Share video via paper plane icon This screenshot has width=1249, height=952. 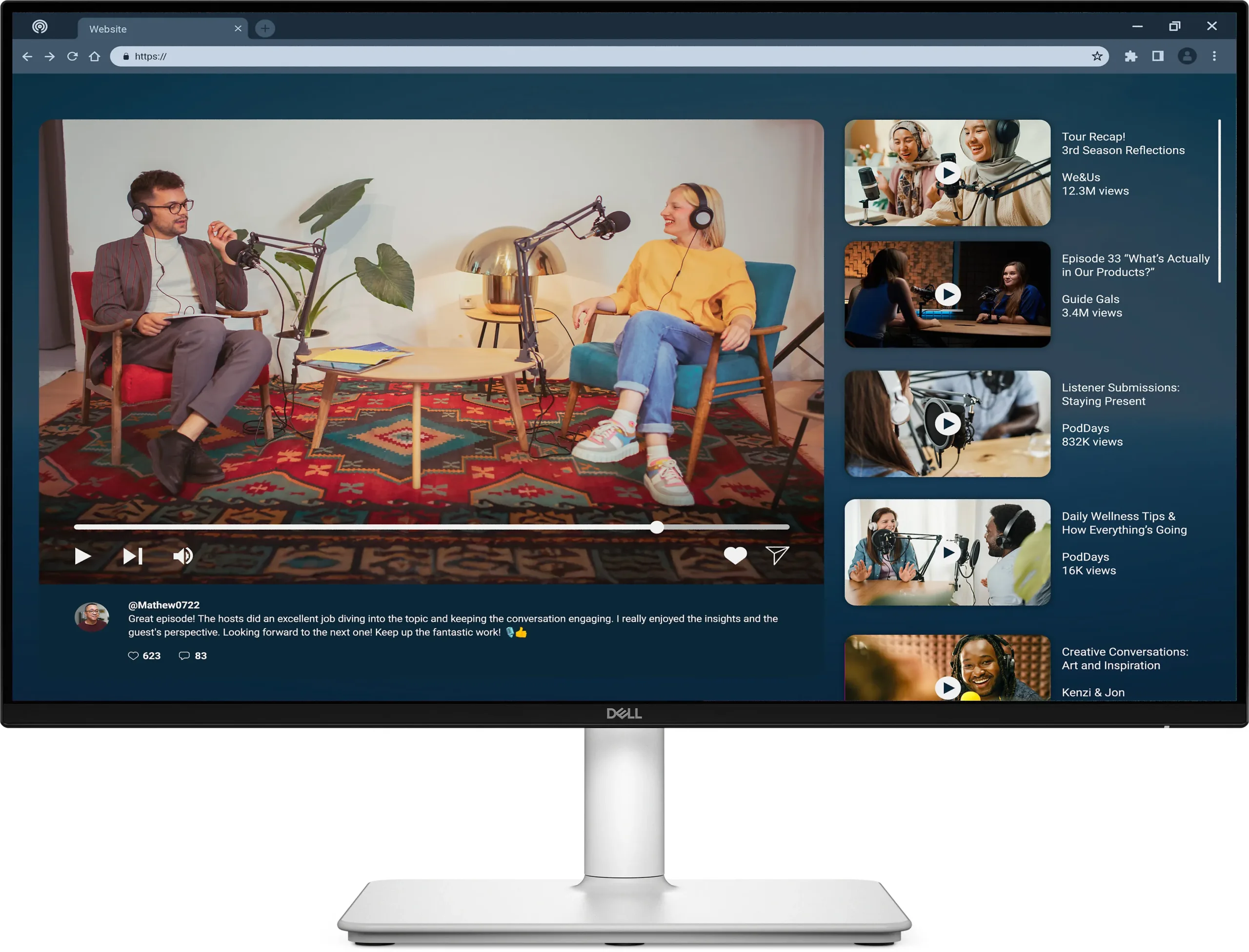coord(777,555)
